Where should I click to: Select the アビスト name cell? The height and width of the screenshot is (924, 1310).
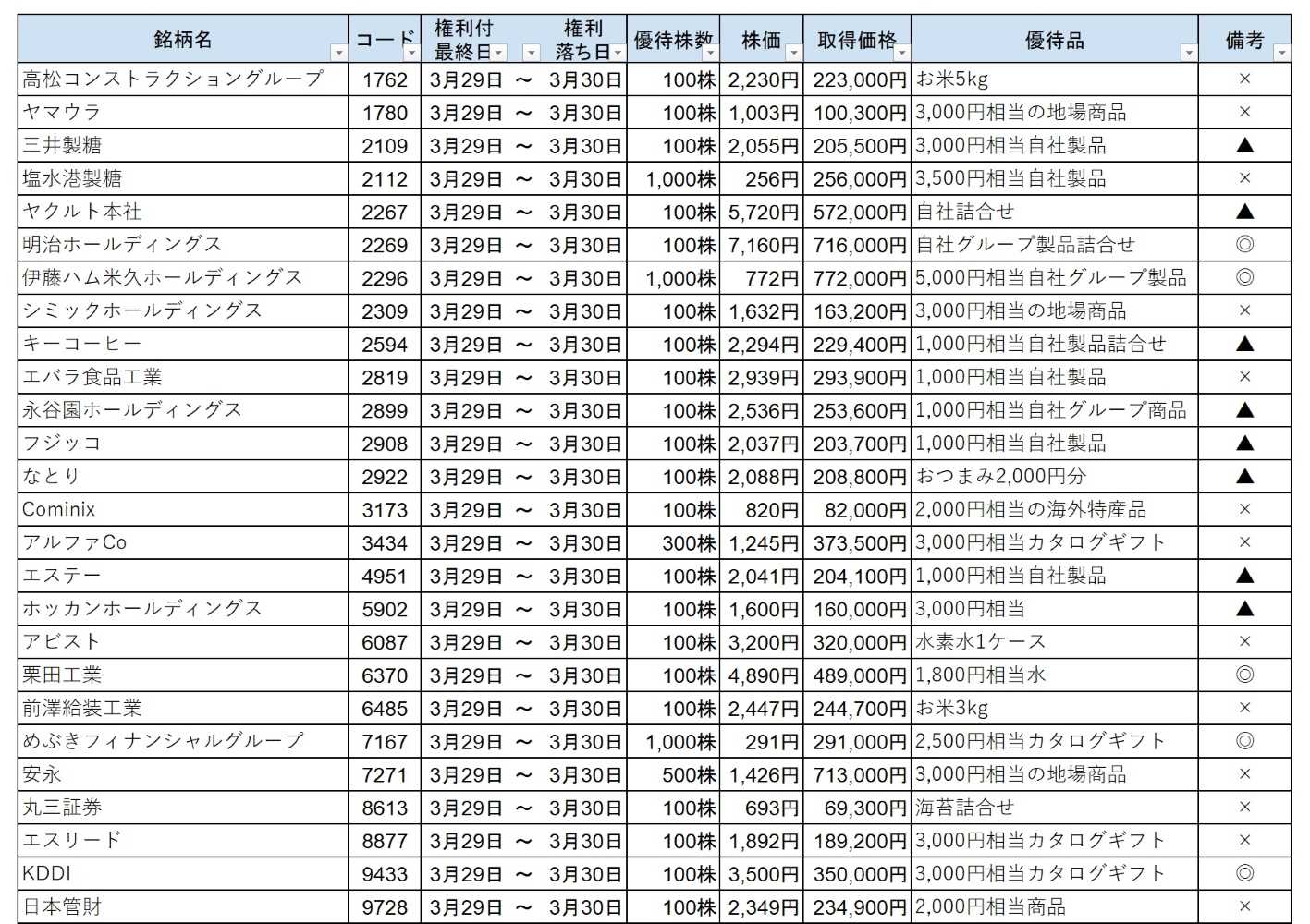pyautogui.click(x=183, y=642)
